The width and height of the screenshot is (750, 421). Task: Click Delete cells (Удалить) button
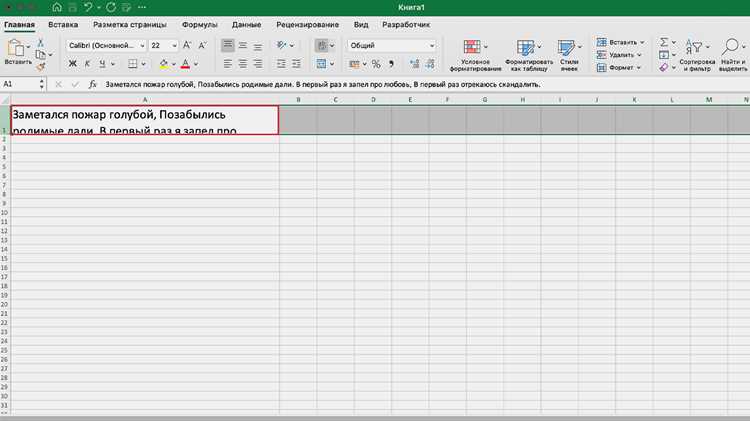[x=618, y=55]
